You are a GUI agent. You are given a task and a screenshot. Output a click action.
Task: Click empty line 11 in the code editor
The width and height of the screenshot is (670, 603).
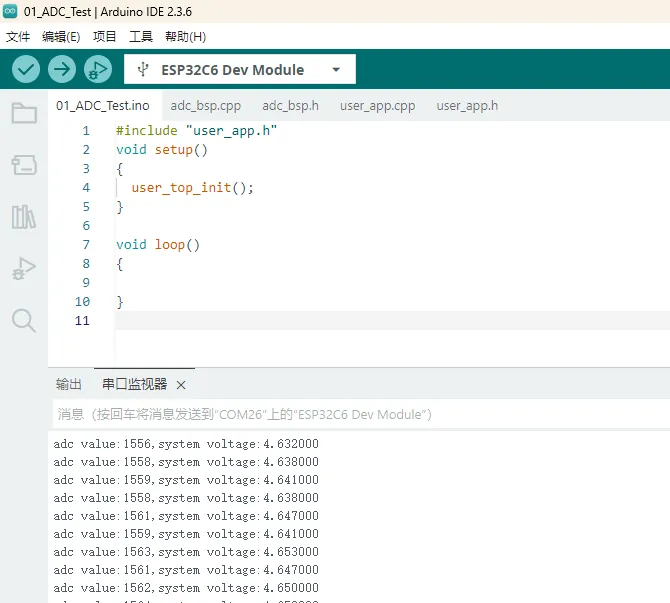point(390,320)
